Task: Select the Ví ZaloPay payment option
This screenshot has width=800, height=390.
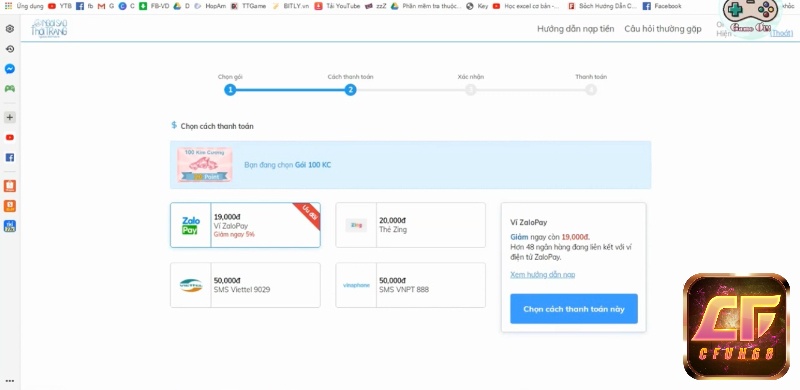Action: coord(245,225)
